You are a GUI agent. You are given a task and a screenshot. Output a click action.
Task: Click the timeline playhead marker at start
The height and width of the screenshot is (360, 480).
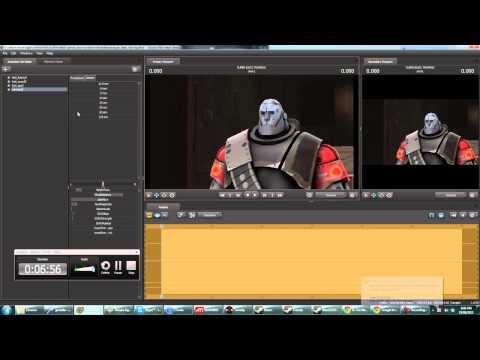(x=161, y=227)
